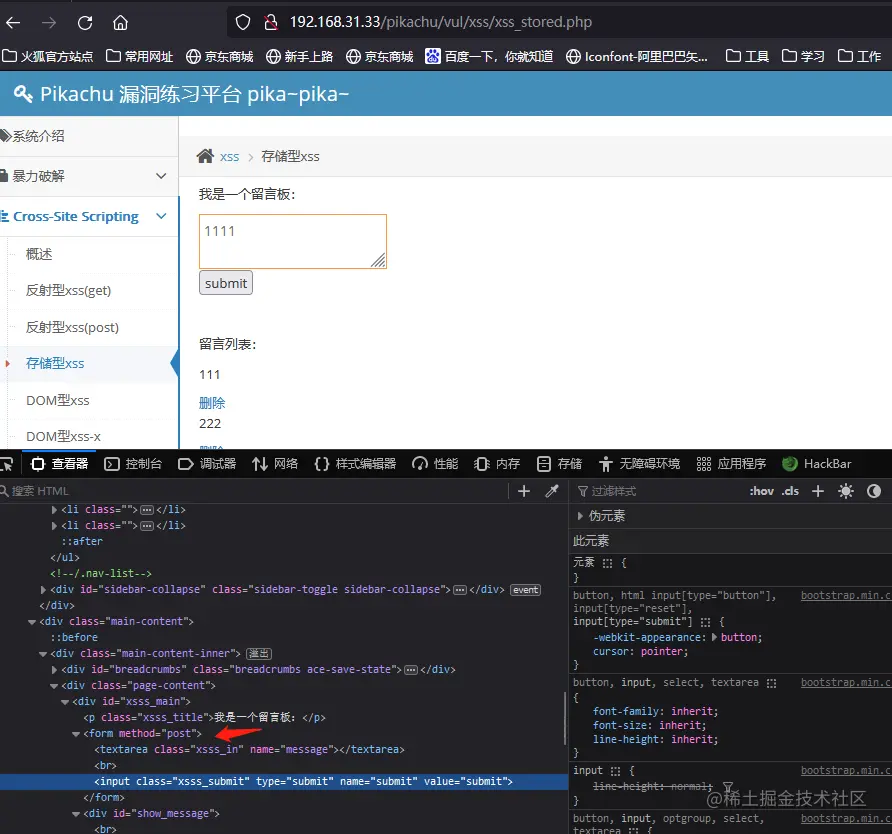
Task: Click the element picker icon in devtools
Action: click(x=6, y=464)
